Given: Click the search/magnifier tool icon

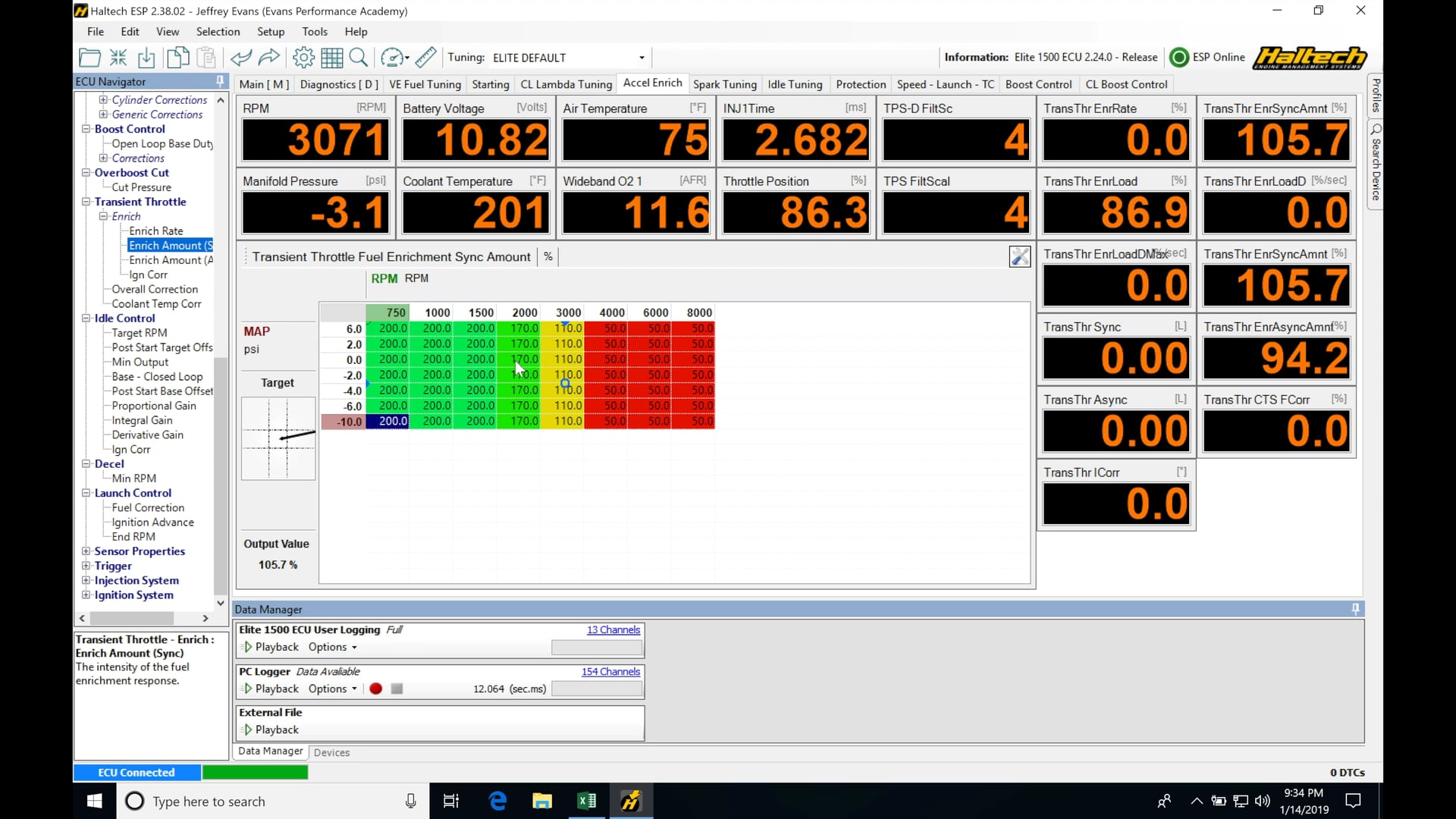Looking at the screenshot, I should tap(359, 57).
